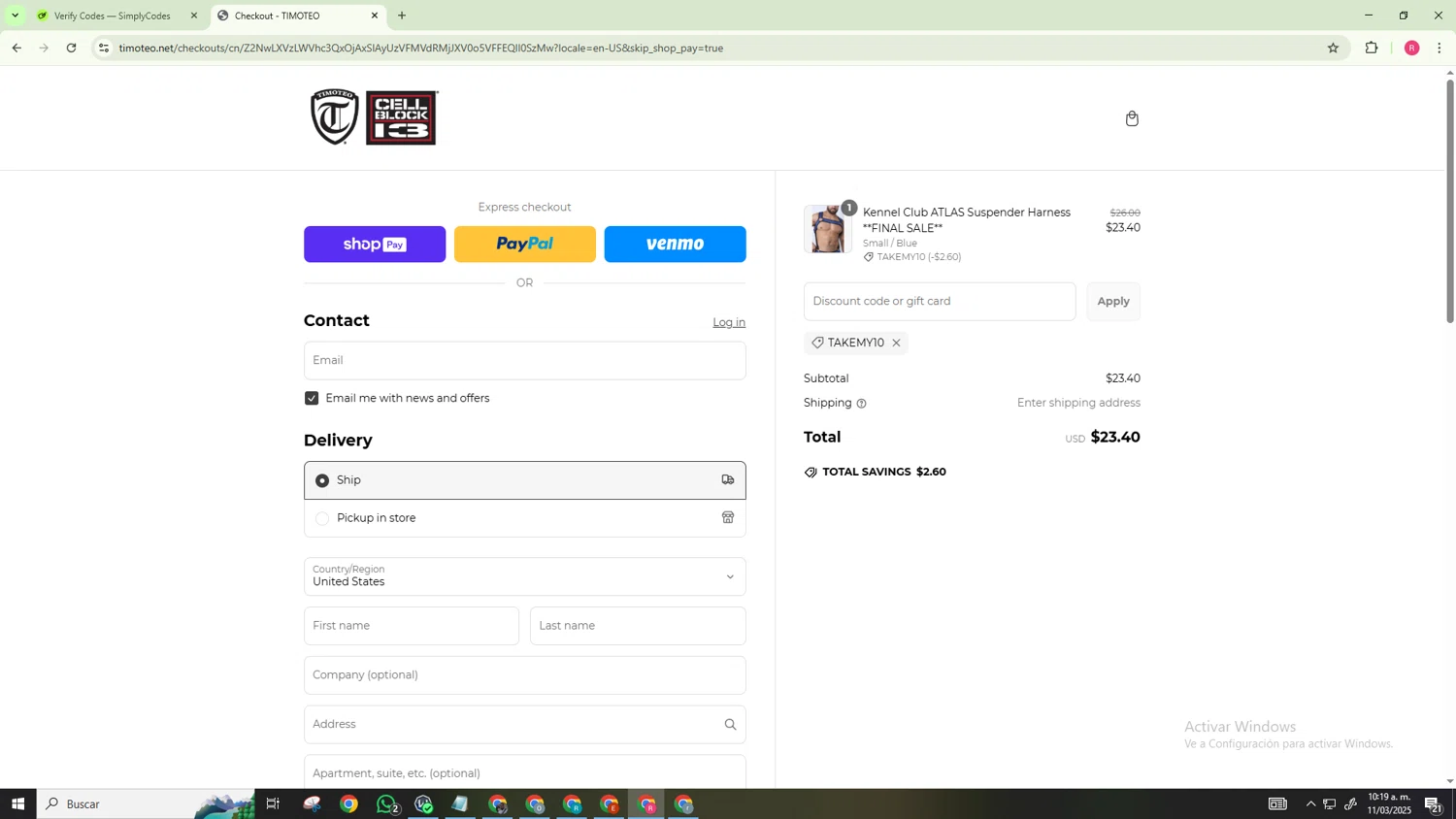Open the Chrome three-dot menu
Screen dimensions: 1456x819
(1439, 48)
